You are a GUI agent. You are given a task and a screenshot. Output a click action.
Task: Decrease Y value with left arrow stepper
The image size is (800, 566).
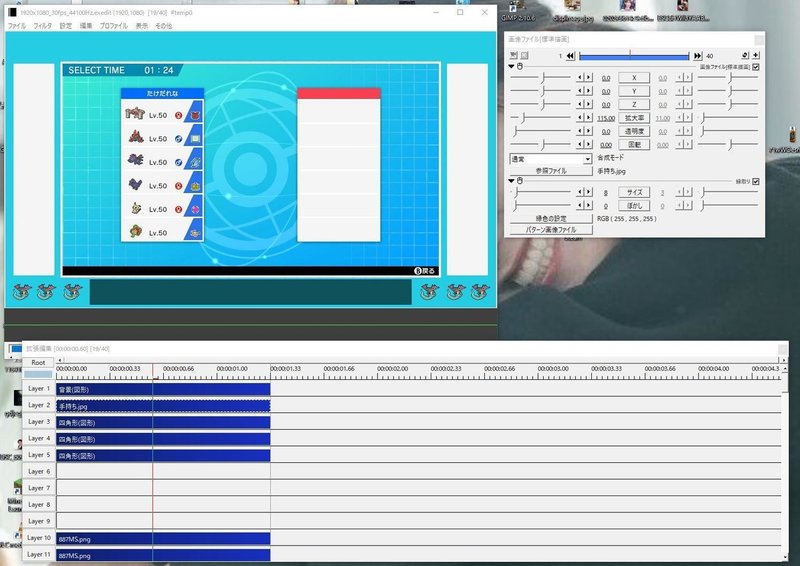pos(580,91)
